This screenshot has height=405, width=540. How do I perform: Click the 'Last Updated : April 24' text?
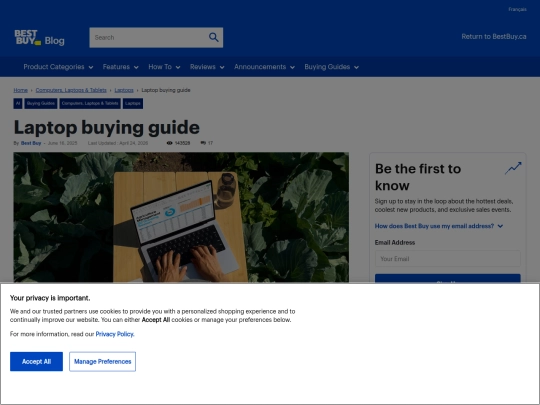point(118,143)
